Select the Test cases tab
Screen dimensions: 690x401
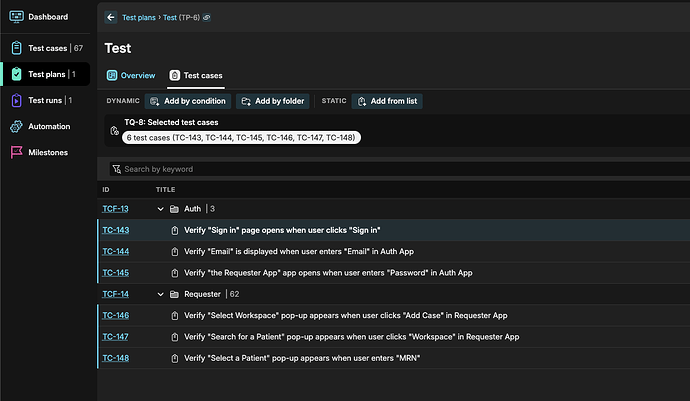click(196, 75)
